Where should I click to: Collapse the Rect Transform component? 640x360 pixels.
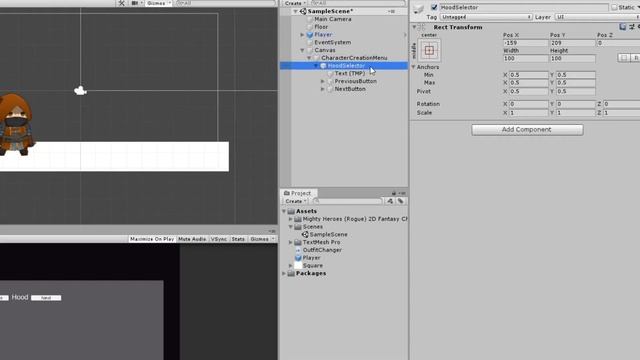tap(414, 27)
